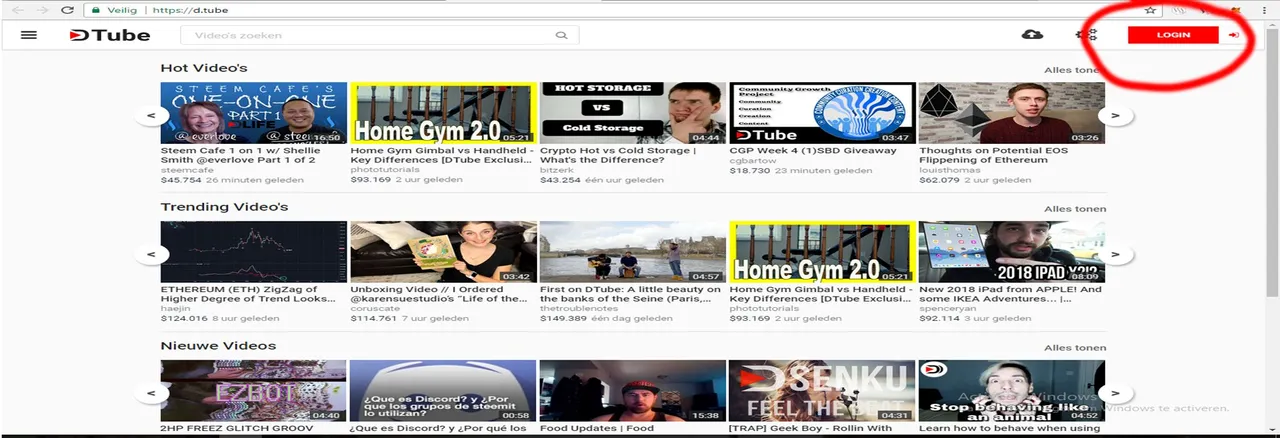Show all Hot Video's via Alles tonen
The width and height of the screenshot is (1280, 438).
point(1075,70)
